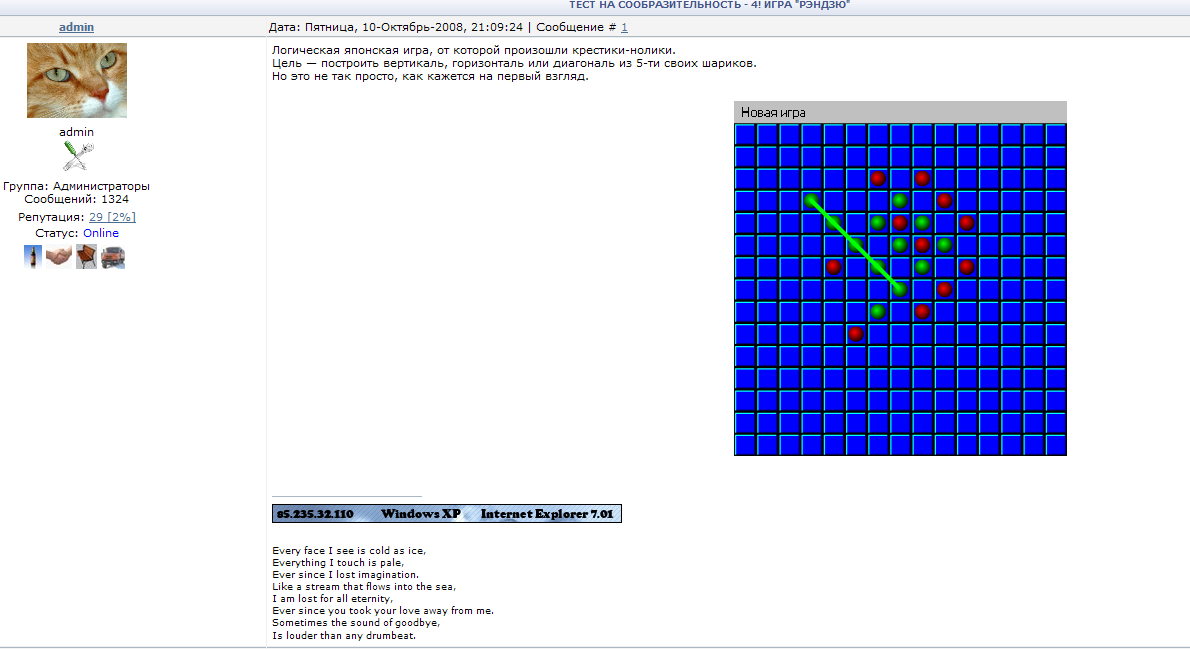
Task: Click Windows XP in the signature banner
Action: (420, 514)
